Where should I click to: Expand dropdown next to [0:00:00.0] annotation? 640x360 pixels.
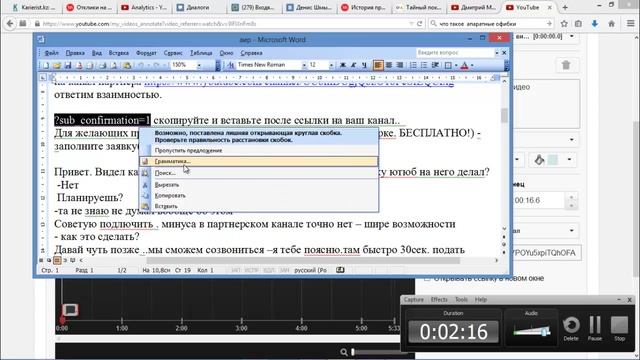coord(571,36)
